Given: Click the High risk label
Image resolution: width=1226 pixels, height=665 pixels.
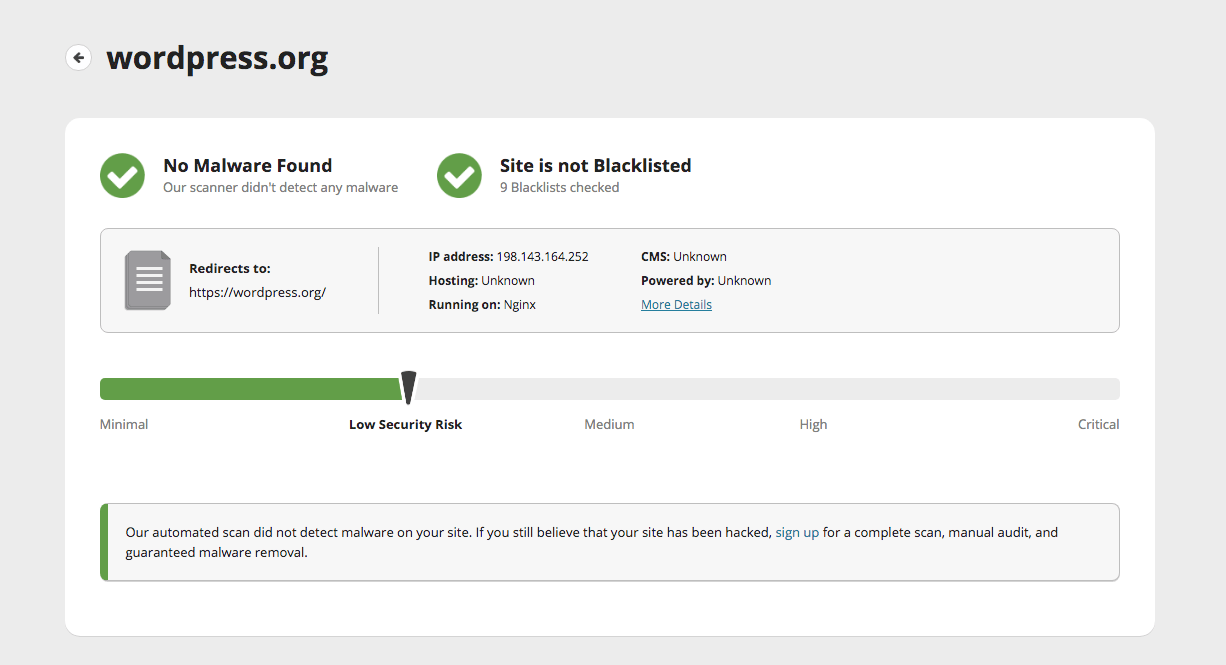Looking at the screenshot, I should 813,425.
